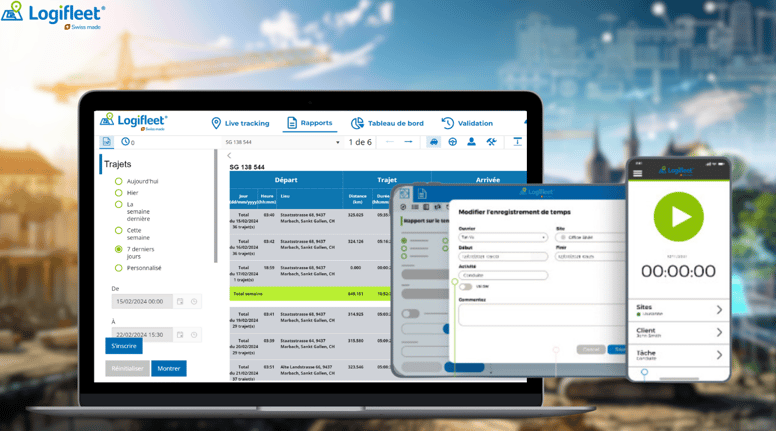Image resolution: width=776 pixels, height=431 pixels.
Task: Click the tablet top-left grid icon
Action: (404, 194)
